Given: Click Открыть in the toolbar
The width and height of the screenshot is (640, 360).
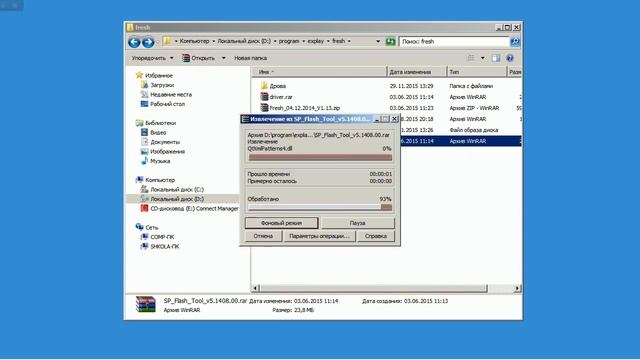Looking at the screenshot, I should click(x=199, y=58).
